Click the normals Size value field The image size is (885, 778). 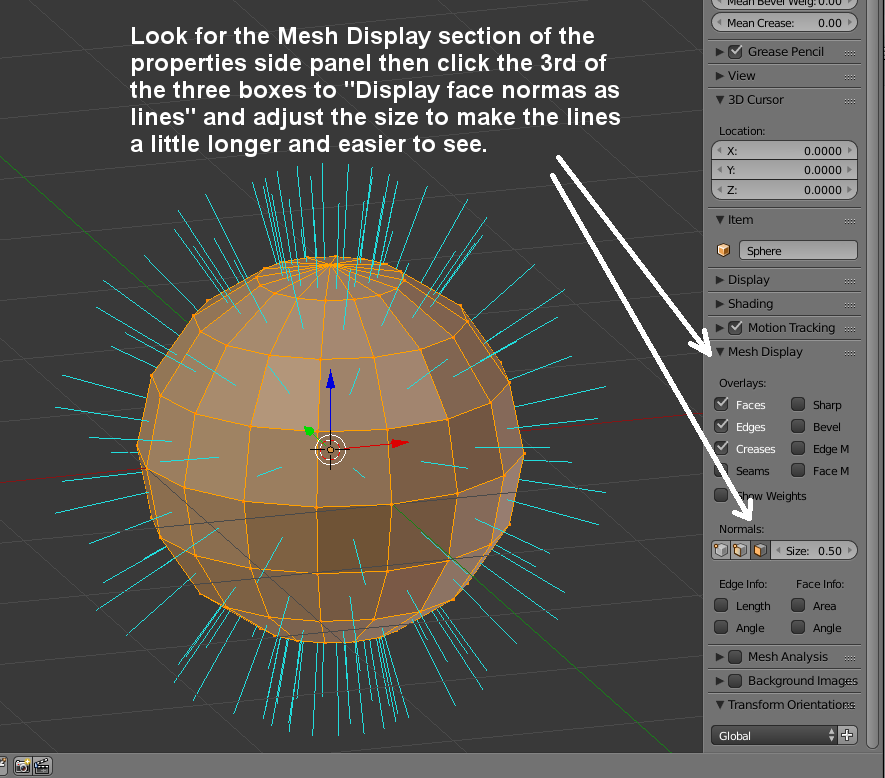pos(813,550)
